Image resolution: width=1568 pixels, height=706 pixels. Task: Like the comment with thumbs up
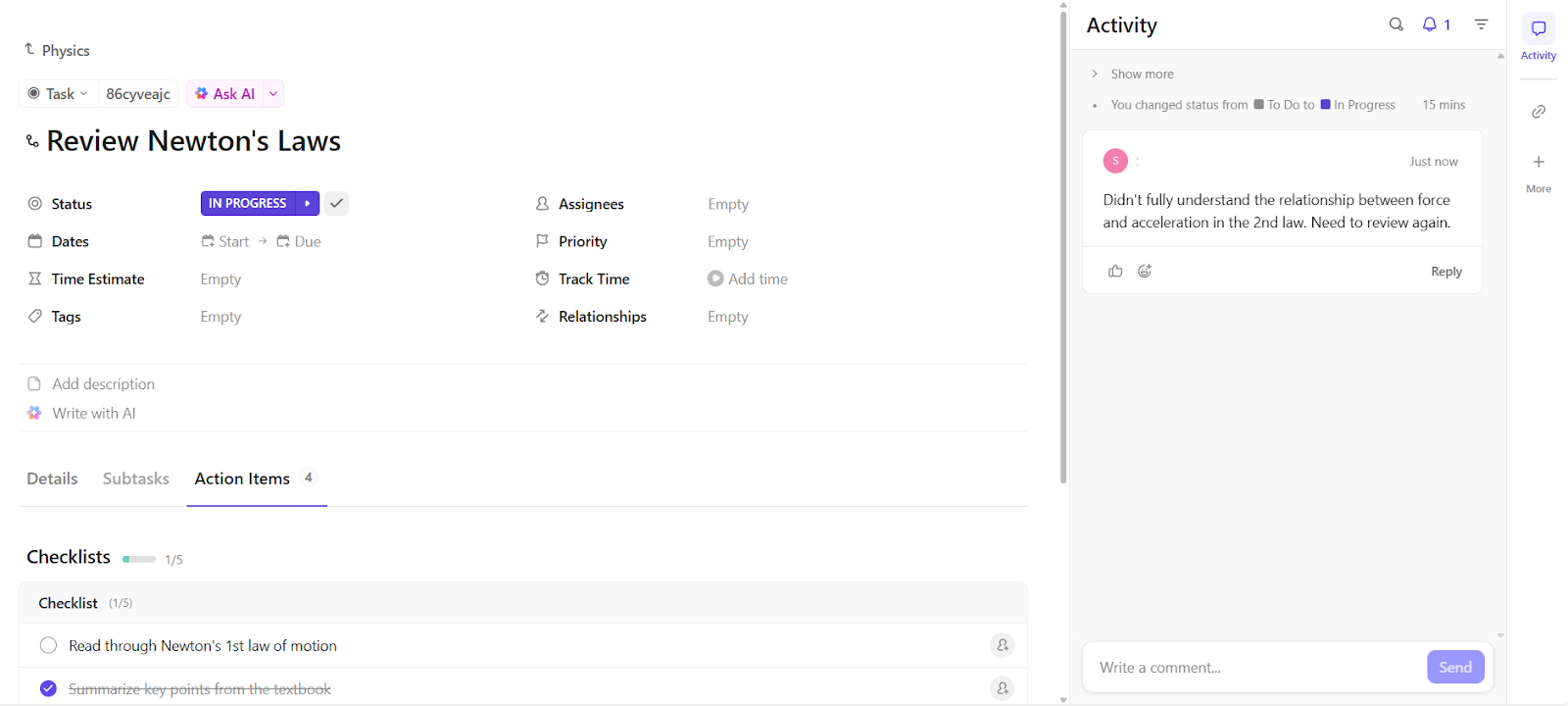[1115, 272]
